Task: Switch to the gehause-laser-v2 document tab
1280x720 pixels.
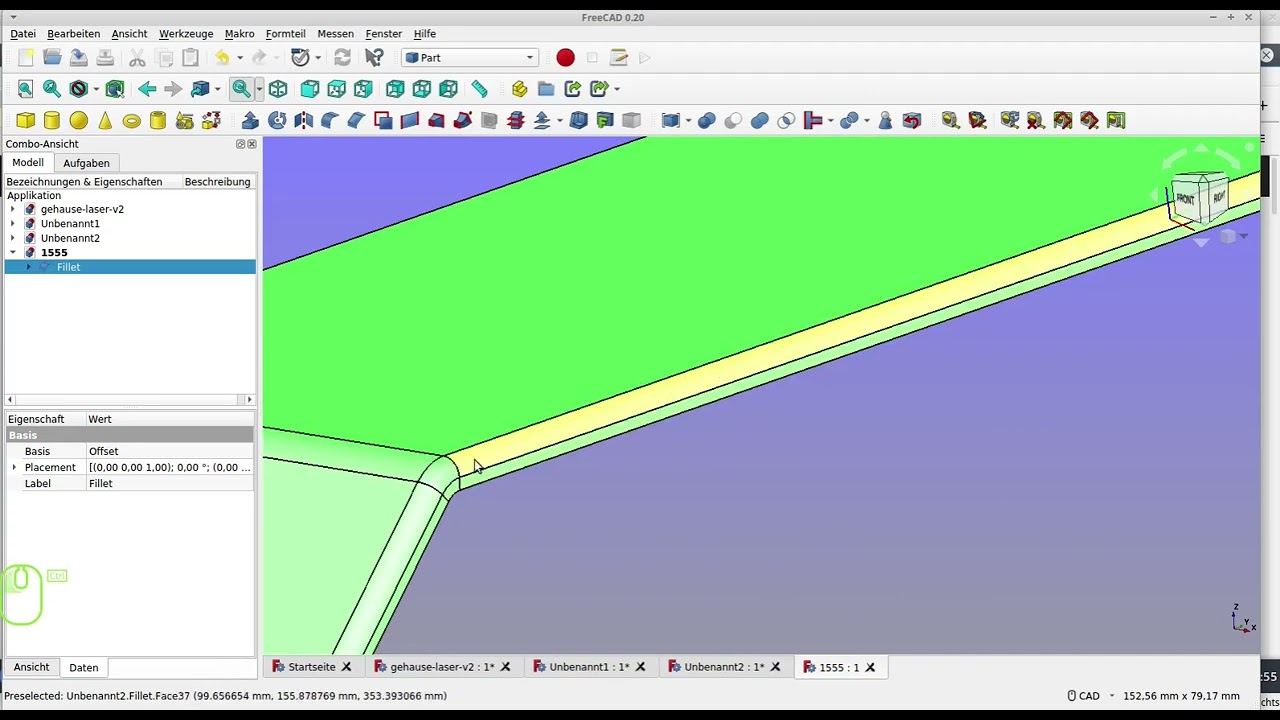Action: point(441,667)
